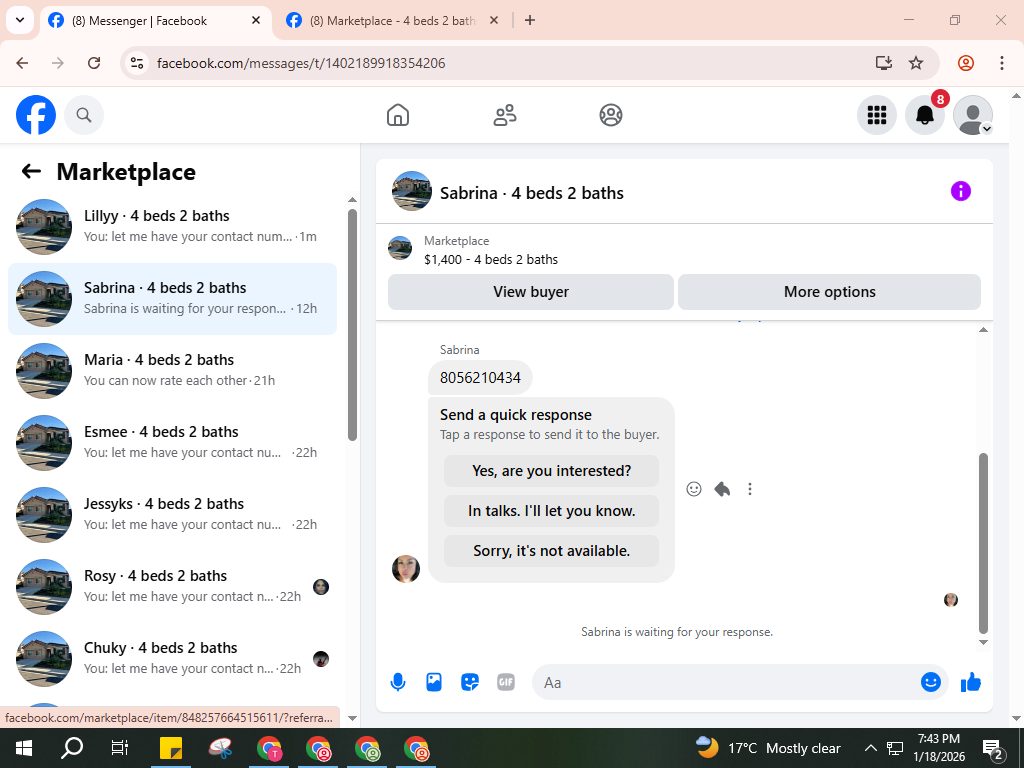Click Sabrina's header name and listing title
This screenshot has height=768, width=1024.
point(532,193)
